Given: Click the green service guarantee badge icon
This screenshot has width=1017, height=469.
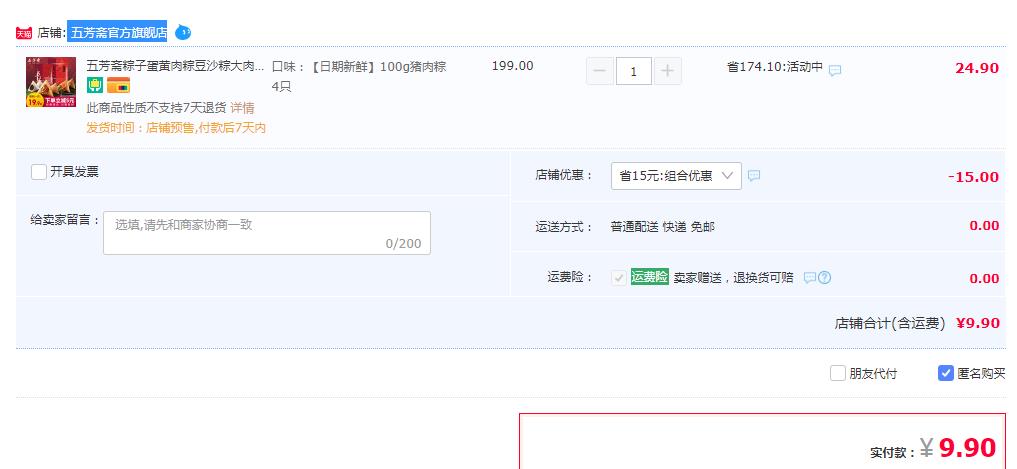Looking at the screenshot, I should click(95, 85).
